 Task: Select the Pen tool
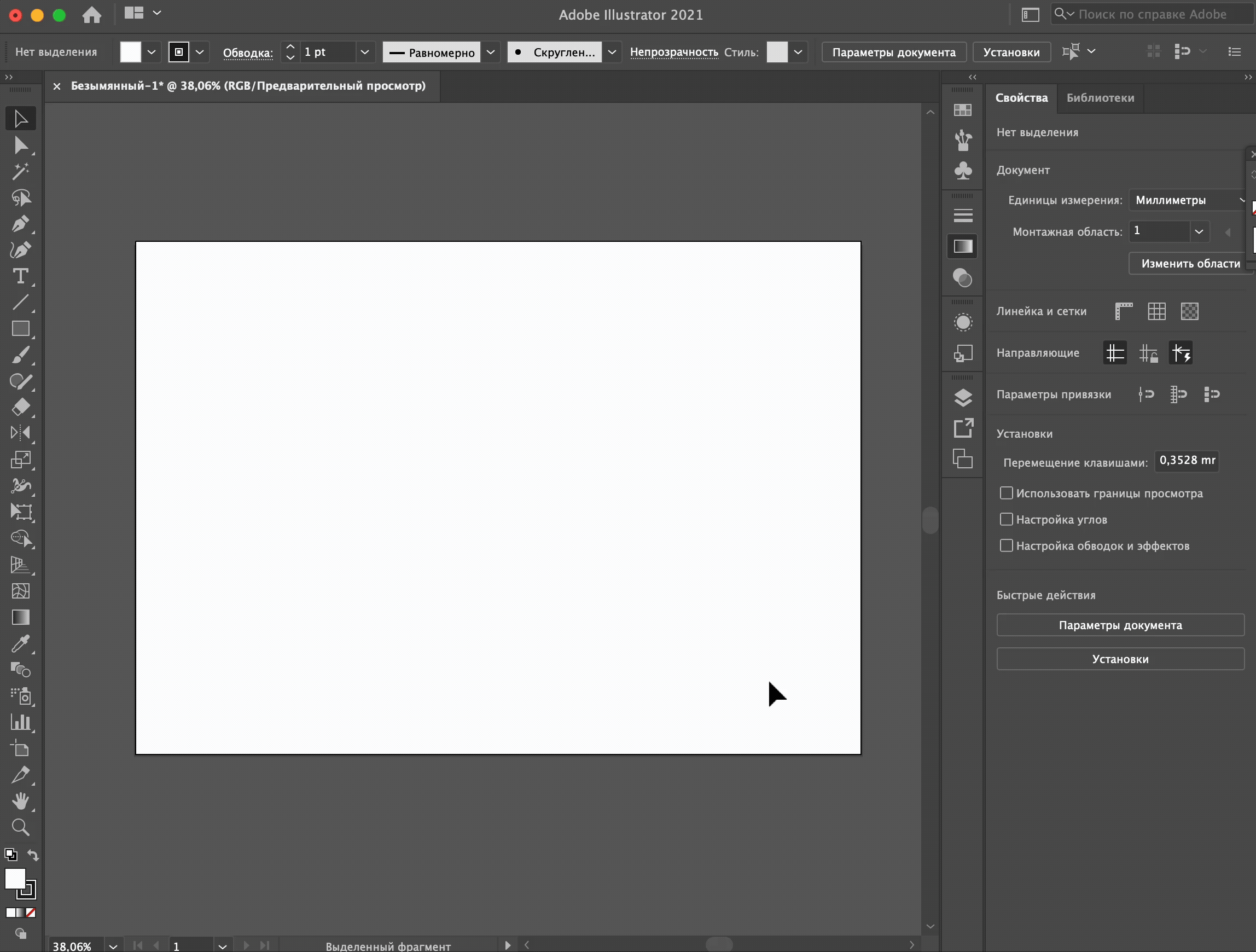(20, 224)
